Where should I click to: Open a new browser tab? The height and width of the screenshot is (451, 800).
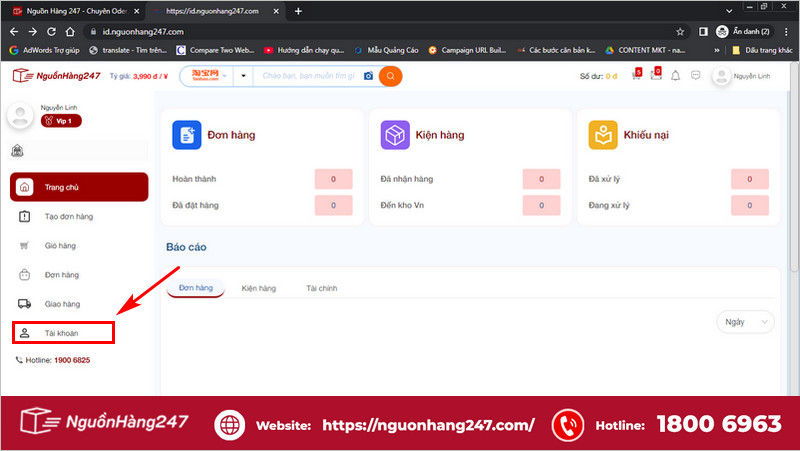298,11
